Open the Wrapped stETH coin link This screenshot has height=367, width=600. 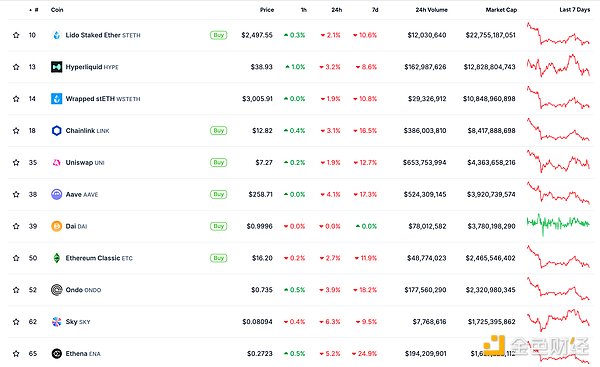(103, 99)
